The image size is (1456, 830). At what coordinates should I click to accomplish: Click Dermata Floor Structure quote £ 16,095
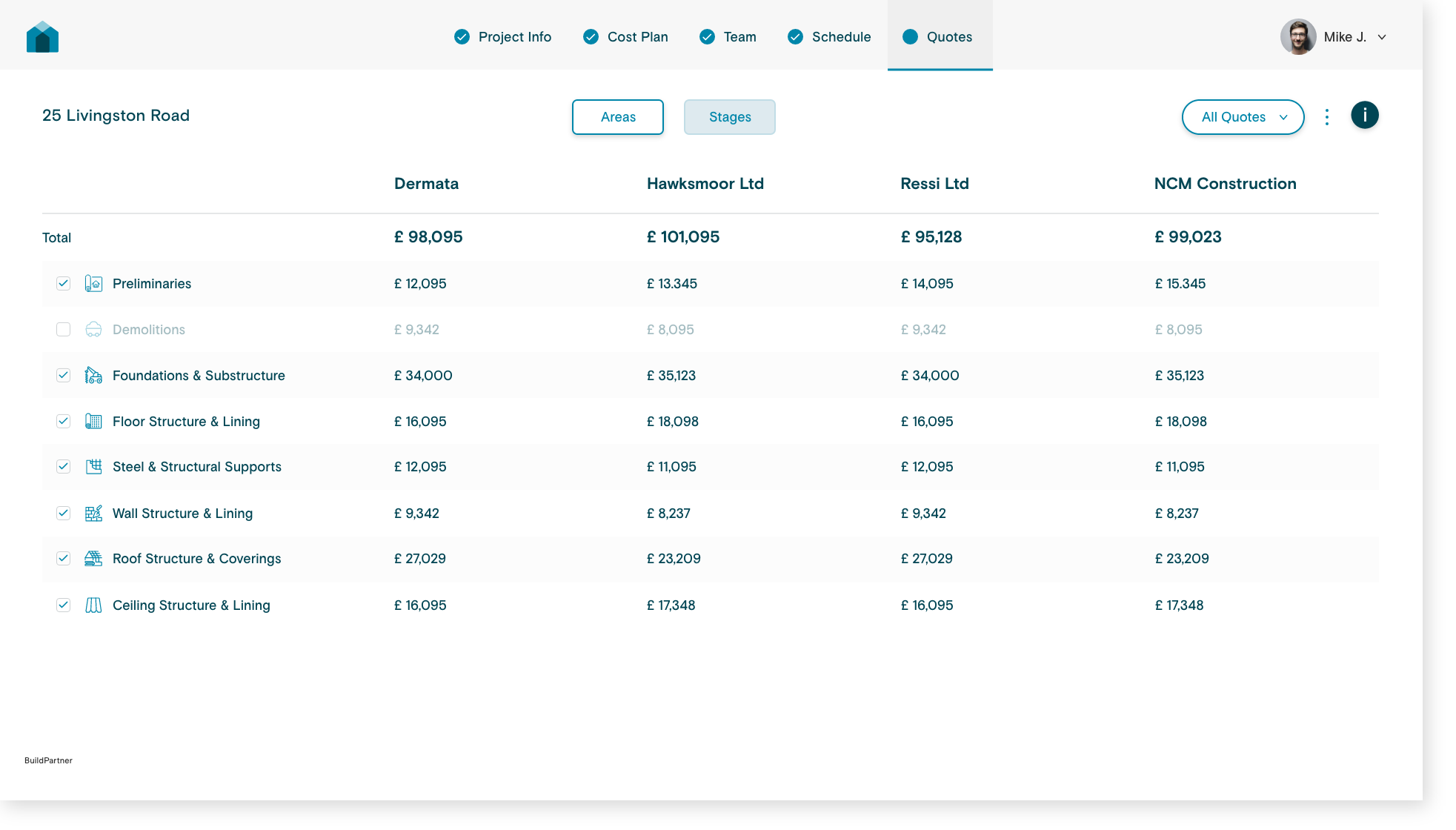pos(420,422)
